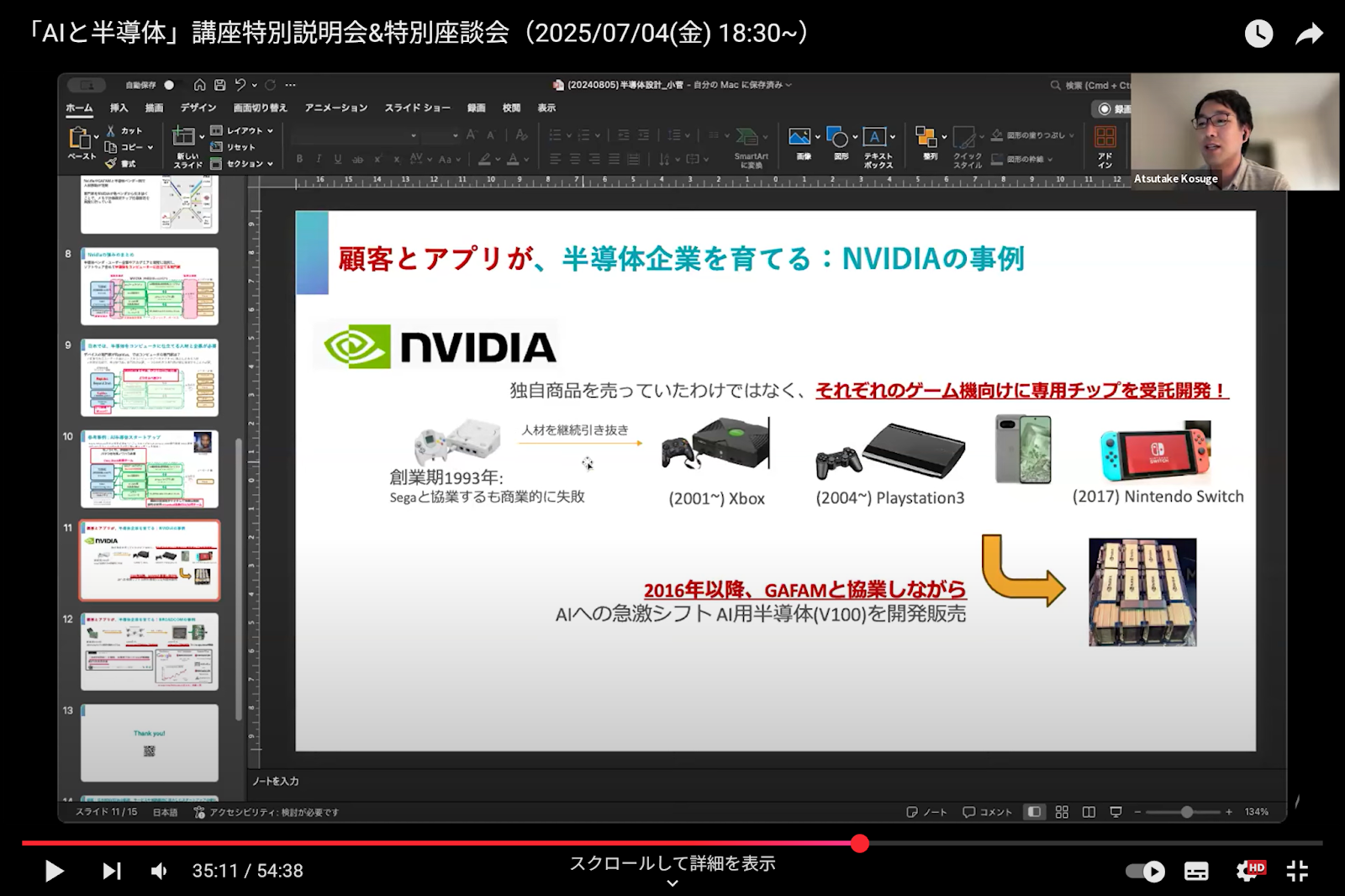Toggle Strikethrough formatting
Screen dimensions: 1345x896
358,159
